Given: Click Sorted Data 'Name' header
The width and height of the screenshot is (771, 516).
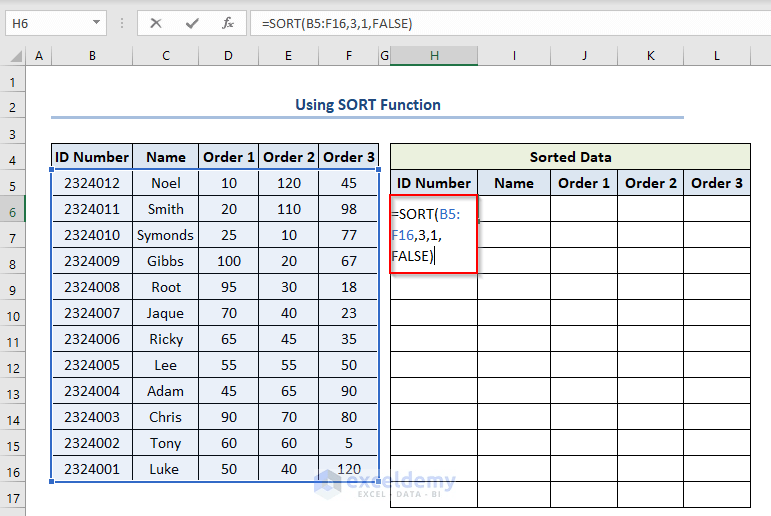Looking at the screenshot, I should 514,183.
